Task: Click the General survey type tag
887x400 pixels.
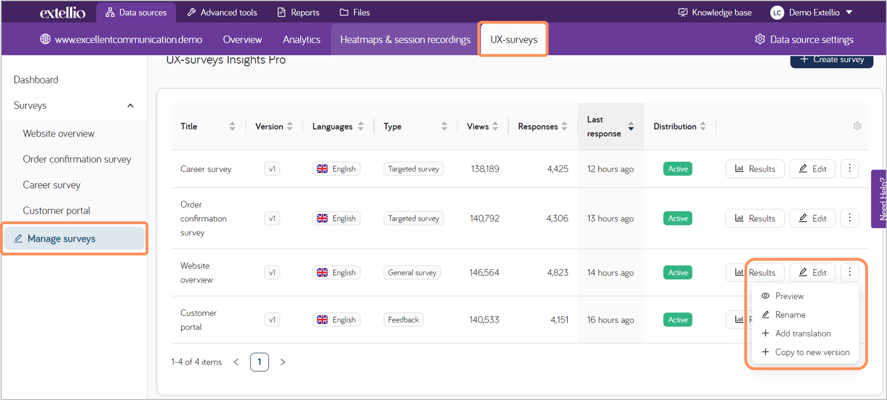Action: click(x=412, y=272)
